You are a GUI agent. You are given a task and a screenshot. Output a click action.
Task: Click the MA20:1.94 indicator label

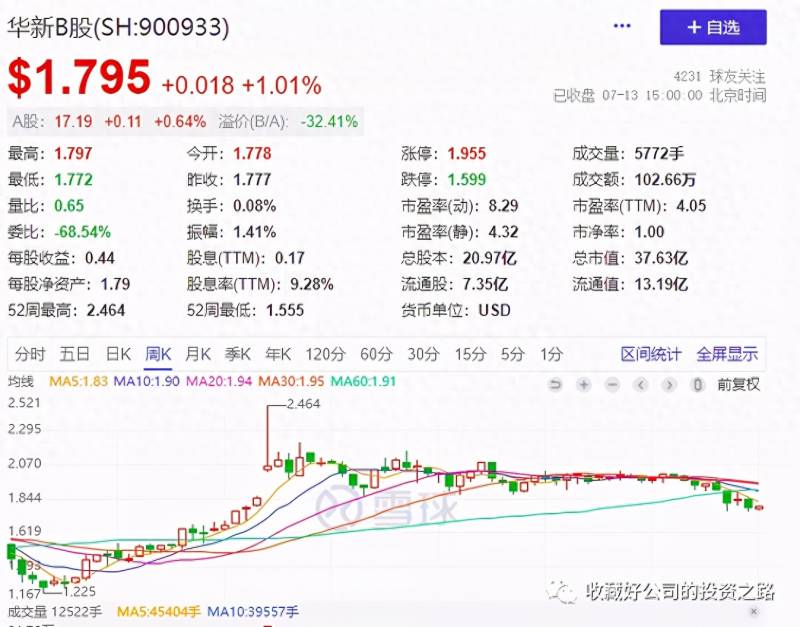(x=219, y=381)
